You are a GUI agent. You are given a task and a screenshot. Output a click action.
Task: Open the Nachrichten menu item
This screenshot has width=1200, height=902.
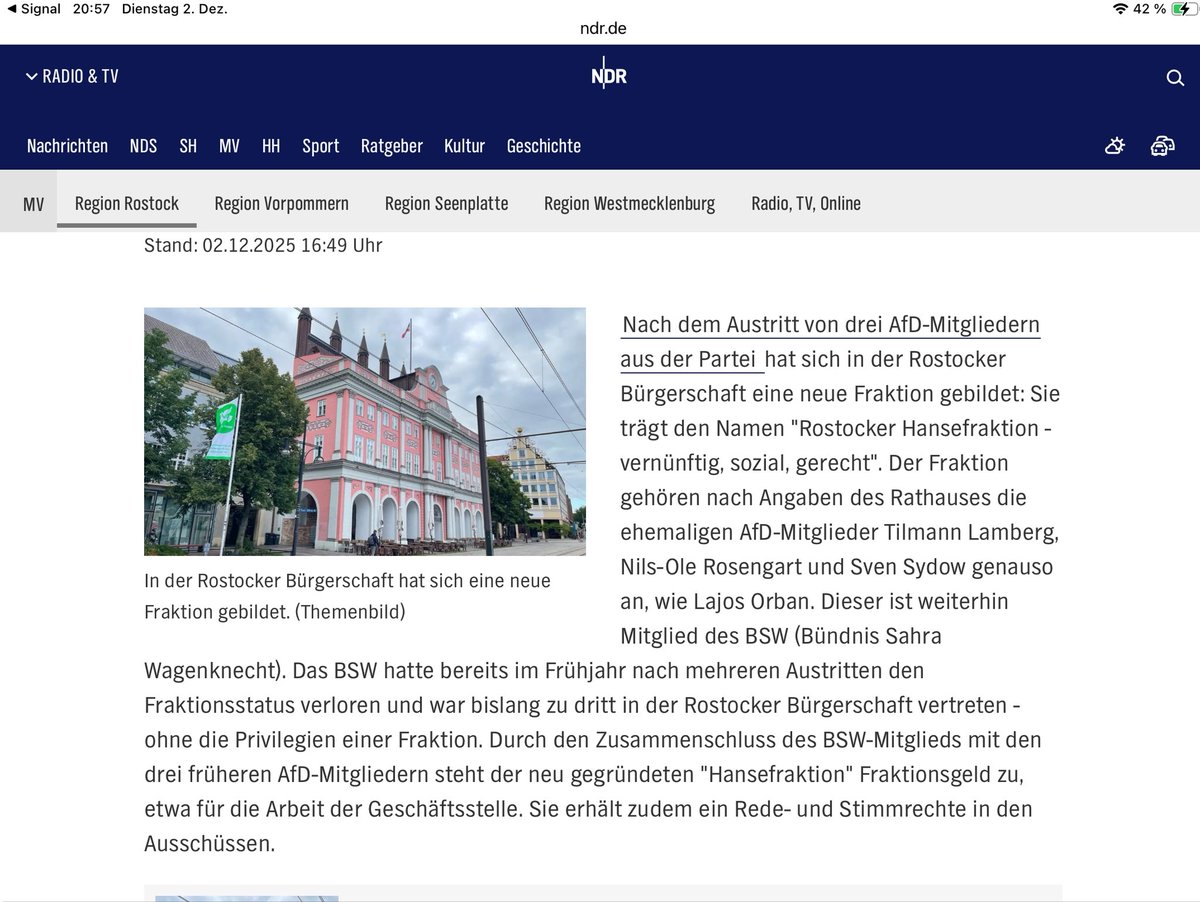[x=67, y=145]
